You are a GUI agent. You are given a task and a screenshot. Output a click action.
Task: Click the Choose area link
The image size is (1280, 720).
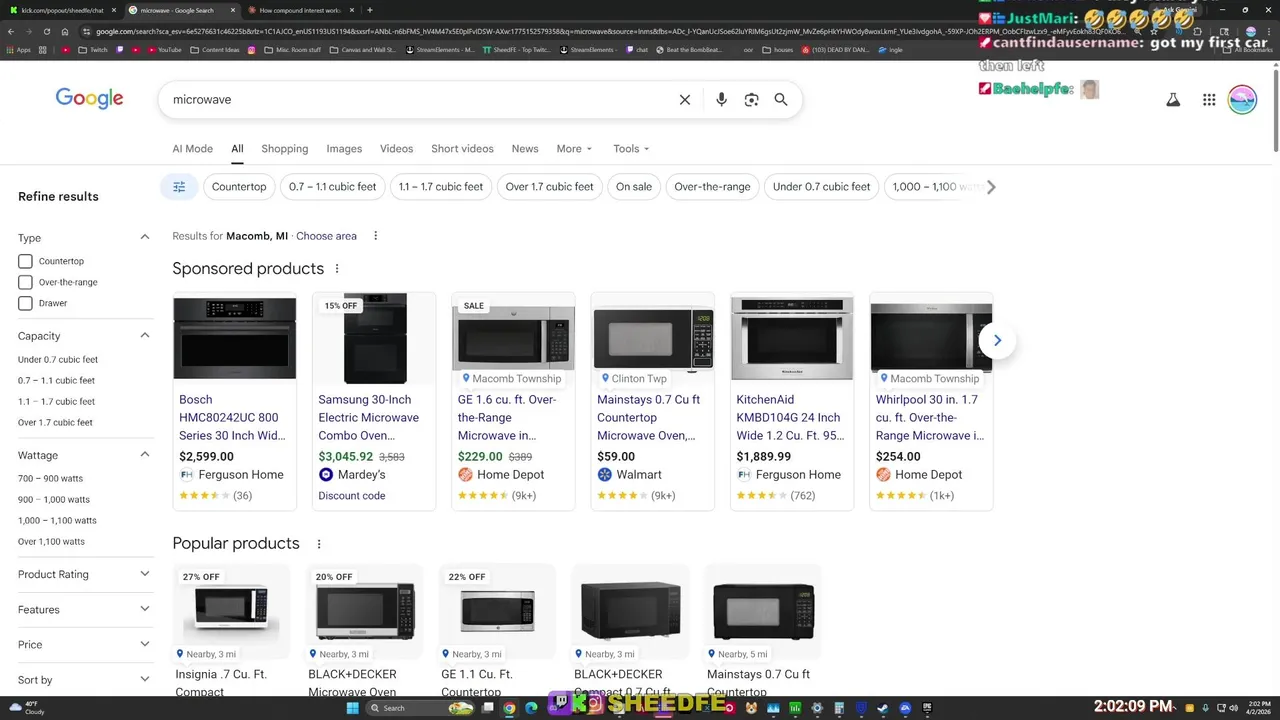pos(326,236)
